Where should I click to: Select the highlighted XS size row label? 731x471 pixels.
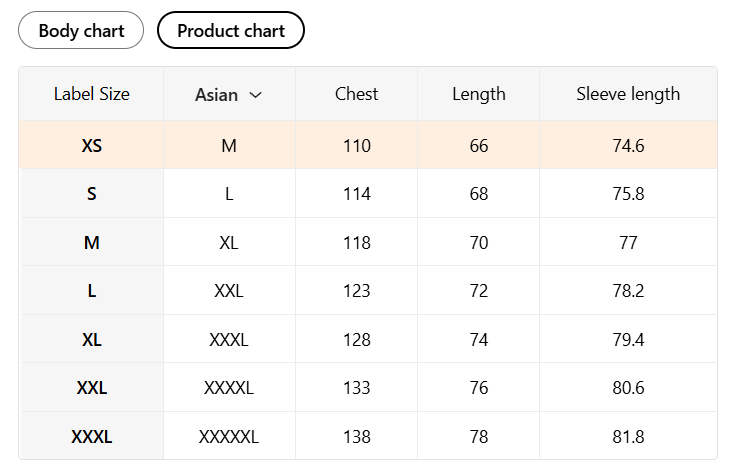click(92, 146)
